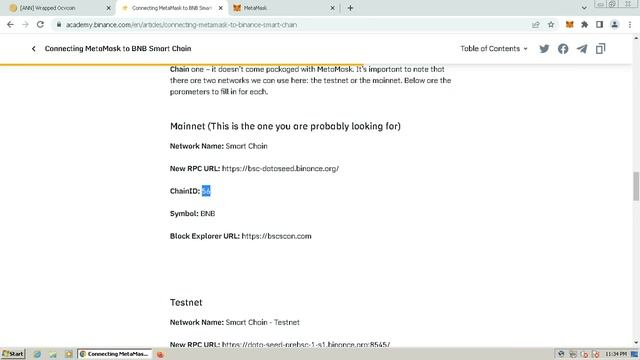Click the address bar URL
This screenshot has width=640, height=360.
pos(181,24)
